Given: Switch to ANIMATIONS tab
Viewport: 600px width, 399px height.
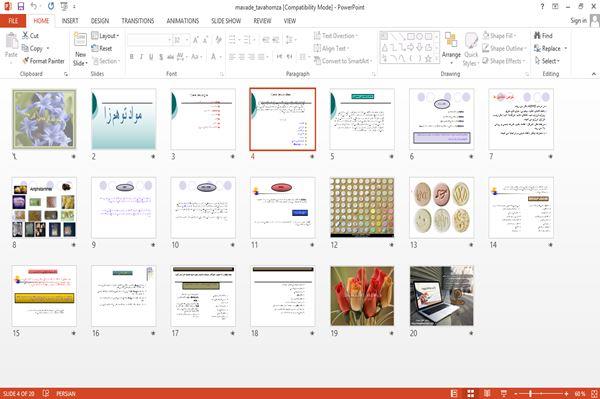Looking at the screenshot, I should [x=183, y=21].
